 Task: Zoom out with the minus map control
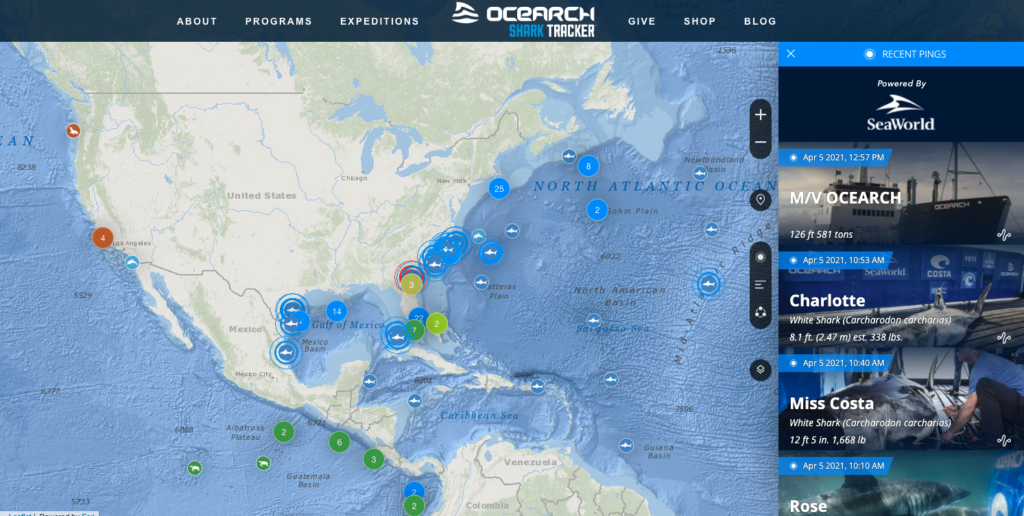[760, 142]
